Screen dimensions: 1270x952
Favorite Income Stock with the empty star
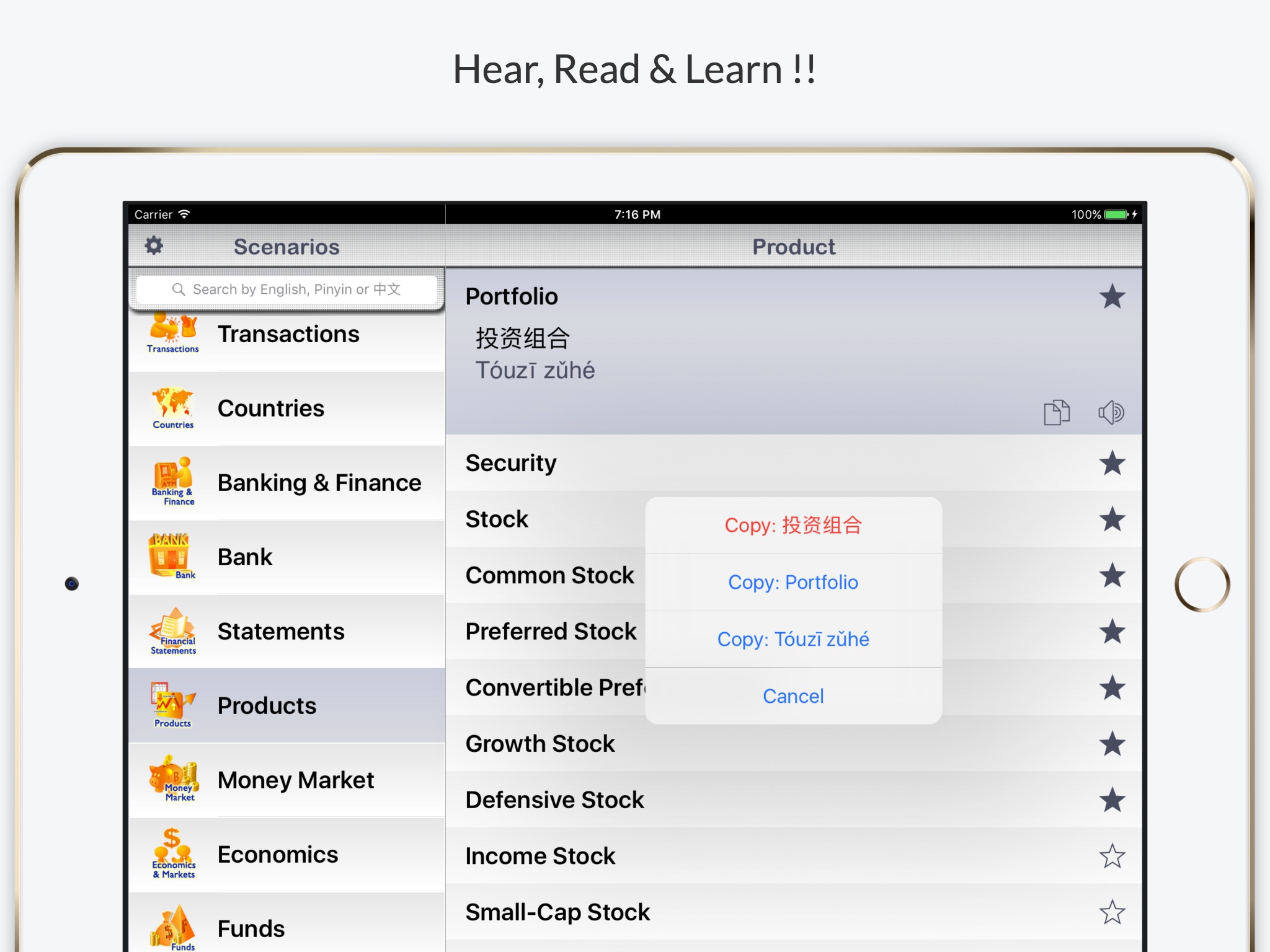click(x=1112, y=856)
